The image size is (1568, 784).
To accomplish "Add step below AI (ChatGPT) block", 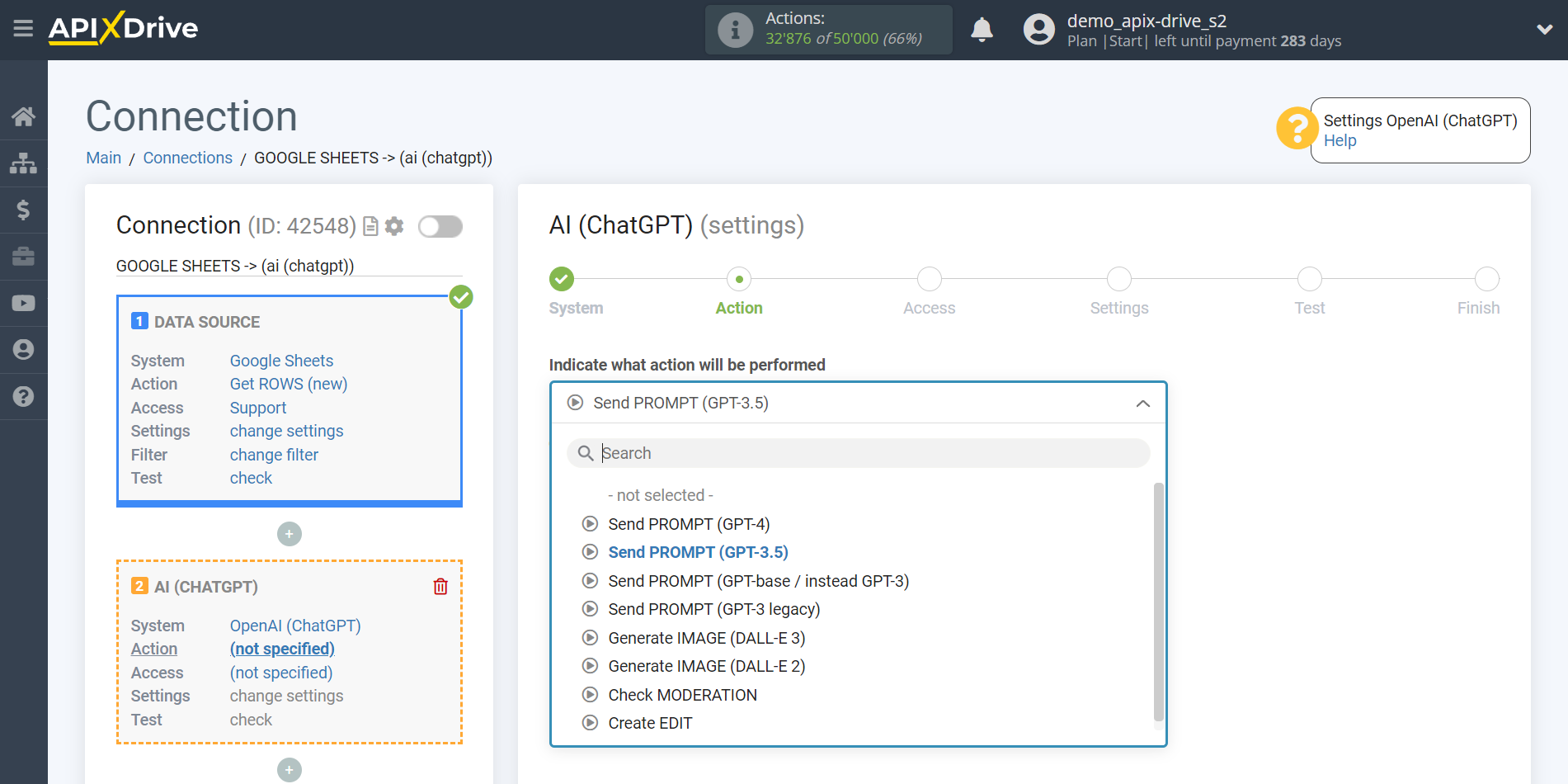I will (289, 770).
